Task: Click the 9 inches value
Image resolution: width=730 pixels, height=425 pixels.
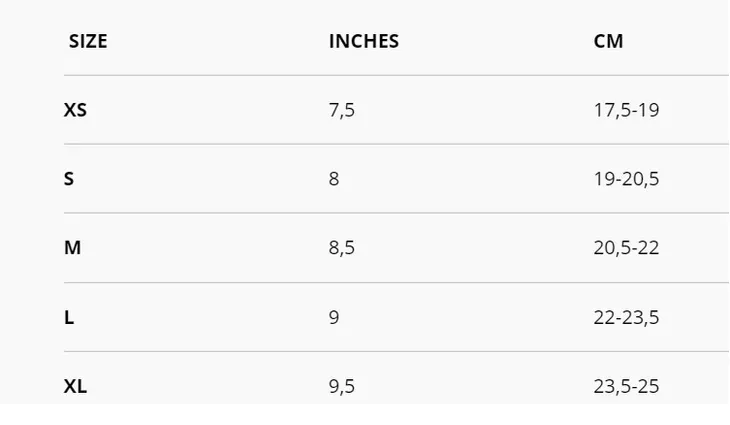Action: click(x=334, y=317)
